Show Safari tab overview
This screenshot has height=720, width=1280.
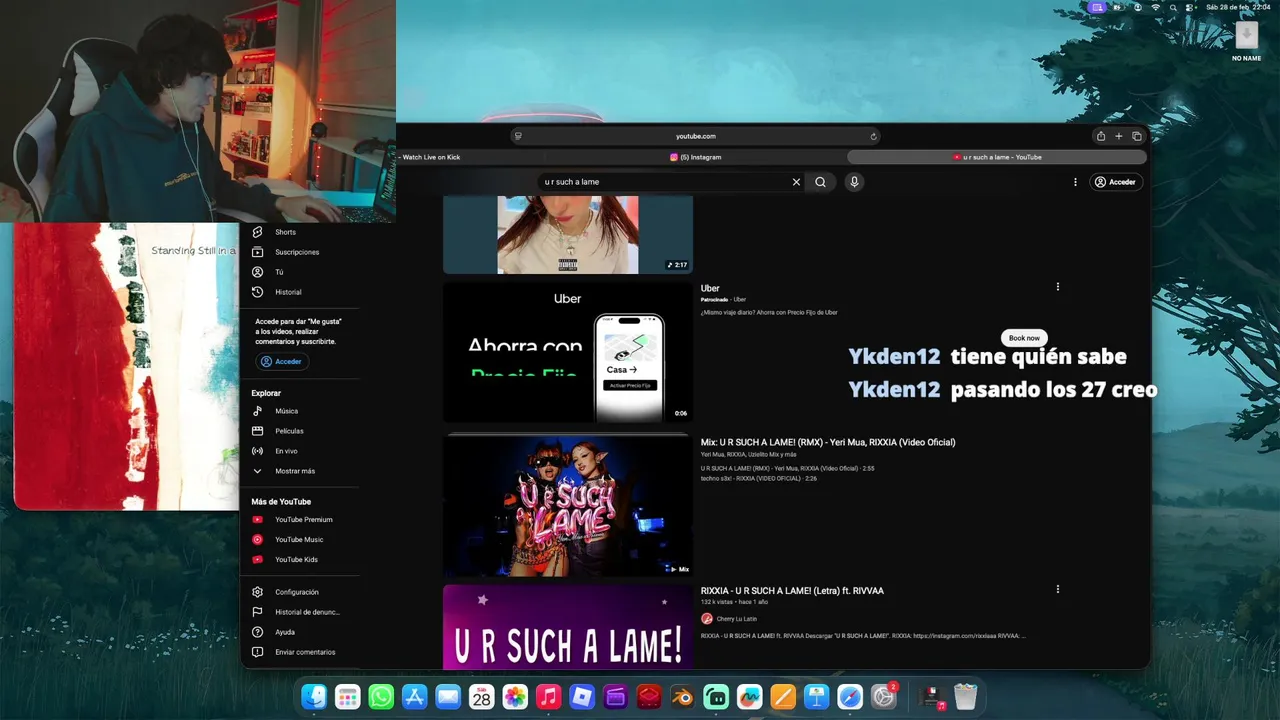coord(1137,136)
